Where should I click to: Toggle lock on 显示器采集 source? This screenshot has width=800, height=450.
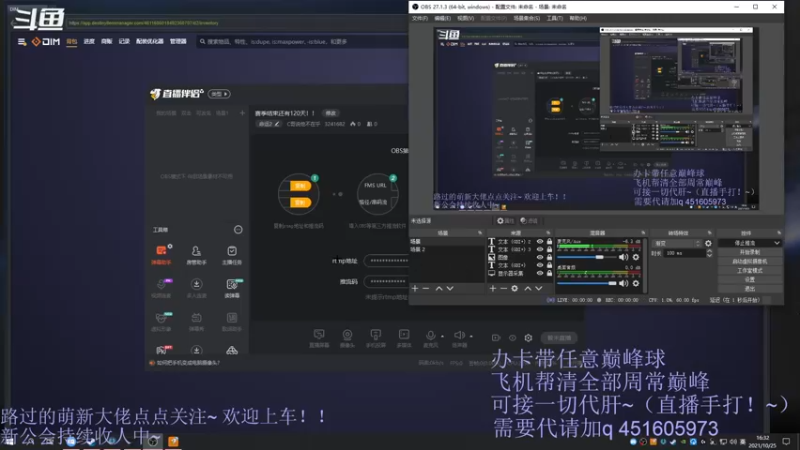549,273
